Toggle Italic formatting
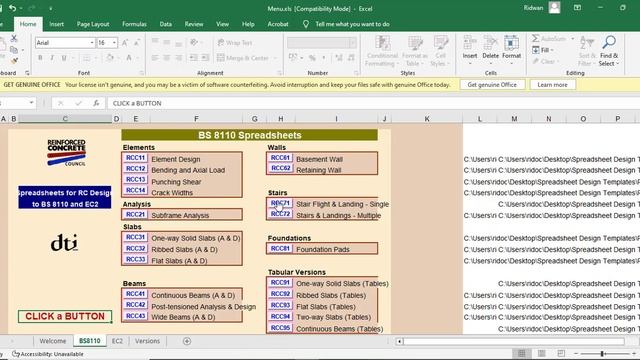This screenshot has width=640, height=360. coord(52,58)
